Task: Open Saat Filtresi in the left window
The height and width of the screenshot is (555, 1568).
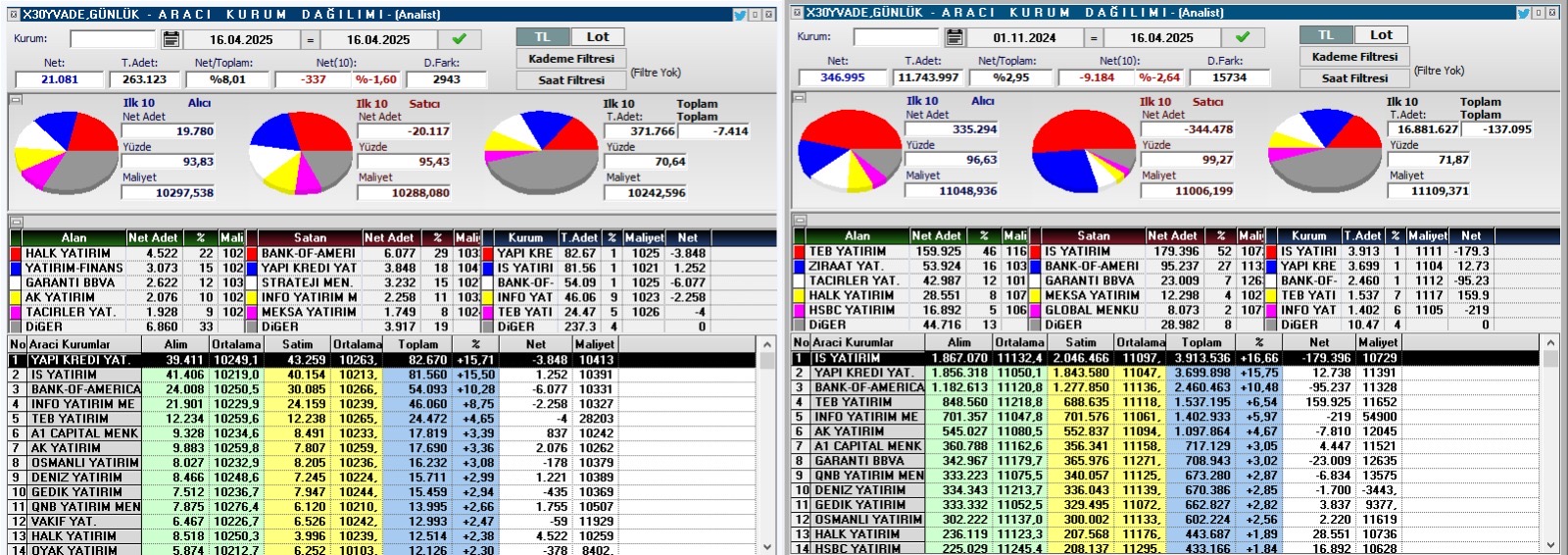Action: [x=571, y=80]
